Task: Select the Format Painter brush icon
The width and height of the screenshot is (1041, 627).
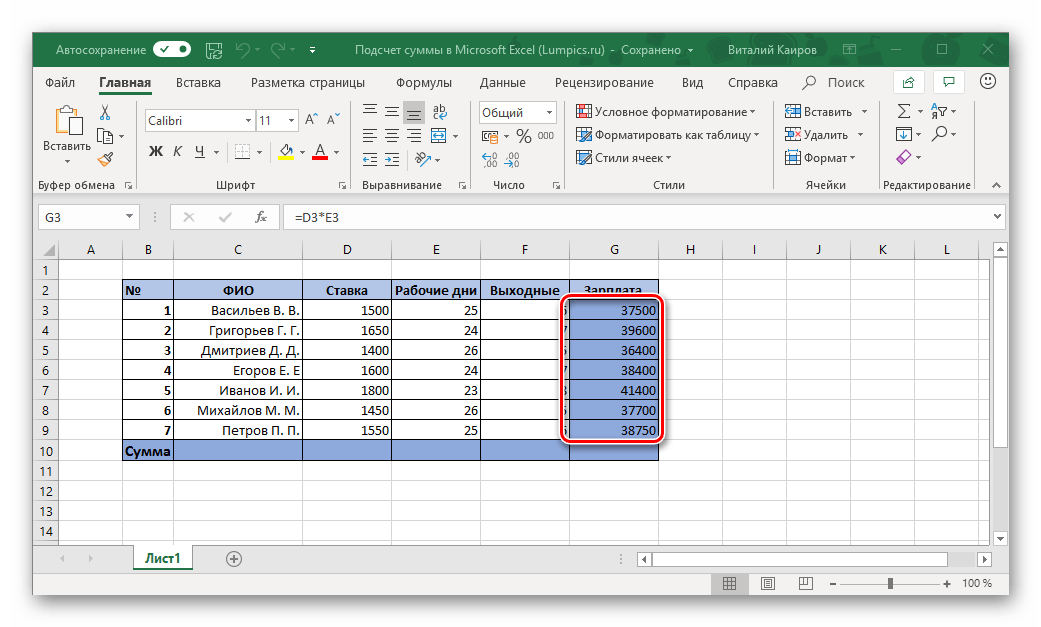Action: tap(104, 158)
